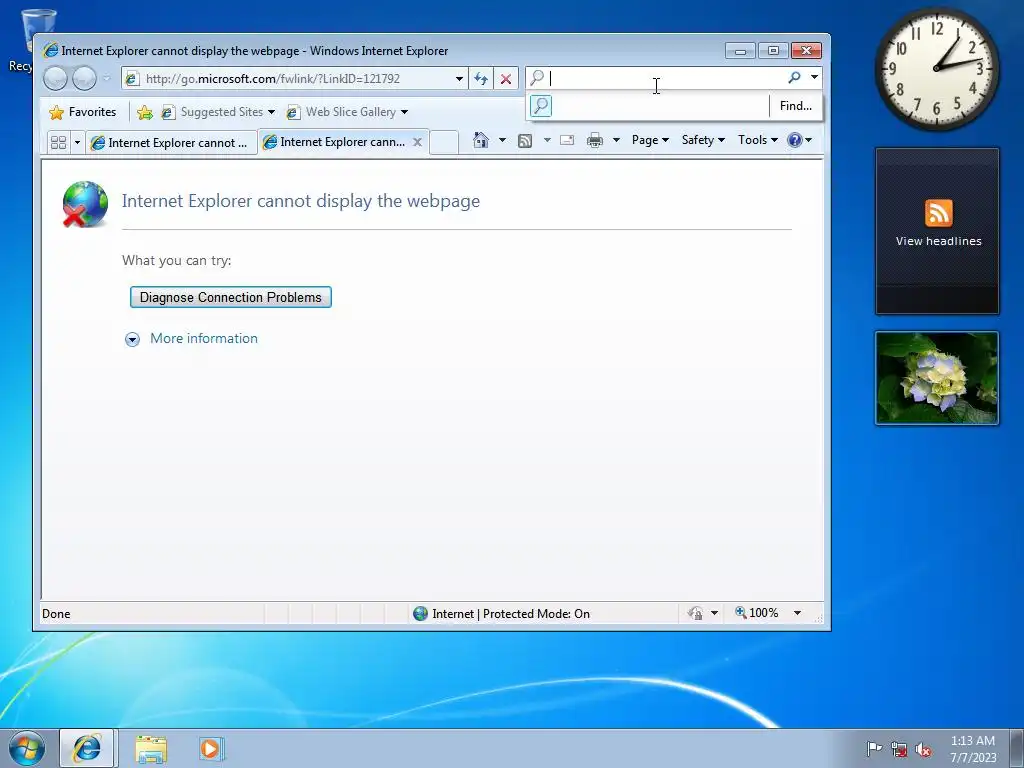Open the Quick Tabs view icon
This screenshot has width=1024, height=768.
pyautogui.click(x=58, y=142)
